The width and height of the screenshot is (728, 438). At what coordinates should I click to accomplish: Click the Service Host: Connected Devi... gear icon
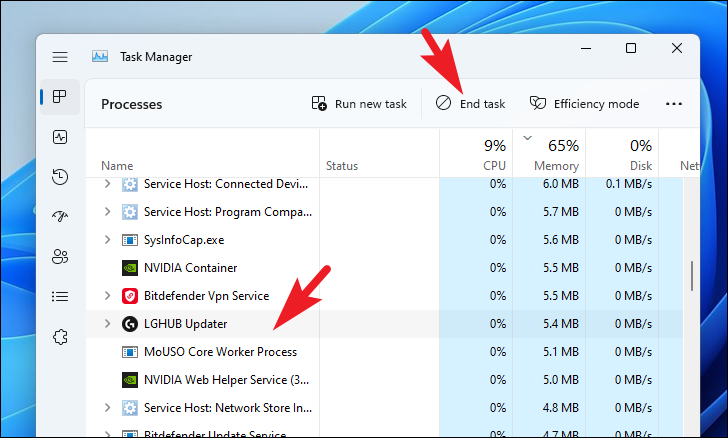click(130, 184)
